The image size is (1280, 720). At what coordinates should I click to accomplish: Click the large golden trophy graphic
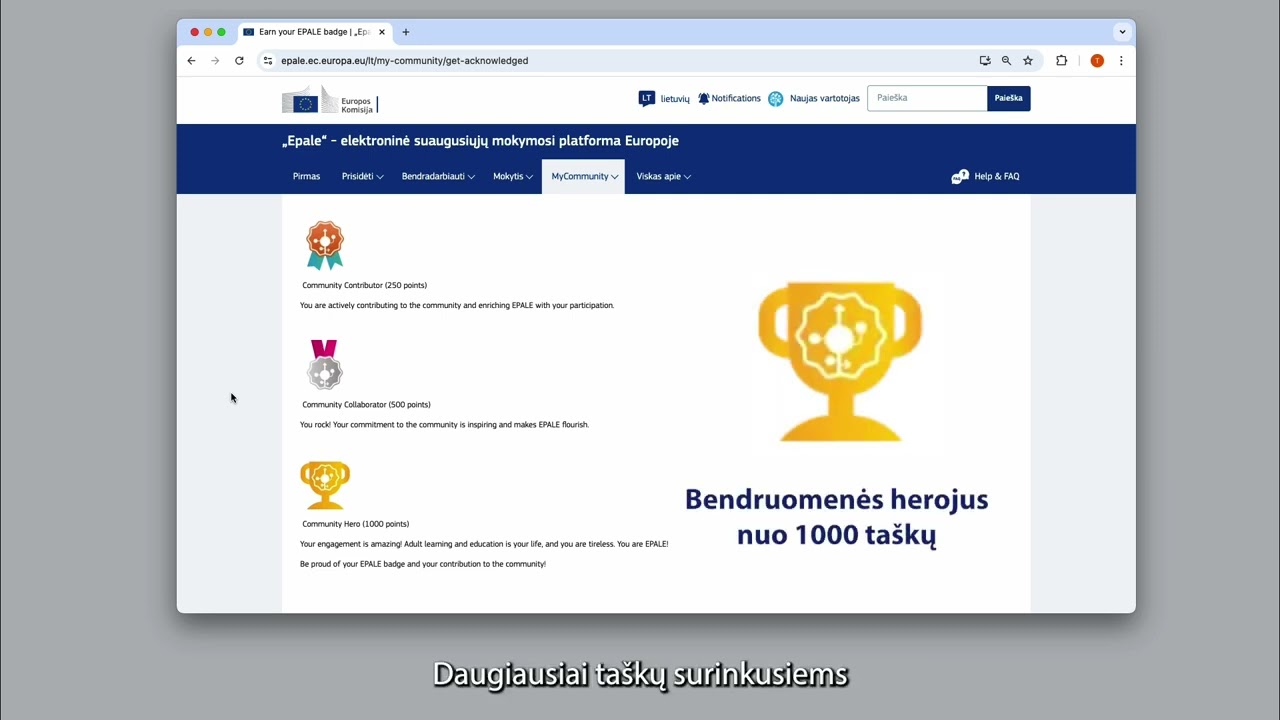coord(839,361)
